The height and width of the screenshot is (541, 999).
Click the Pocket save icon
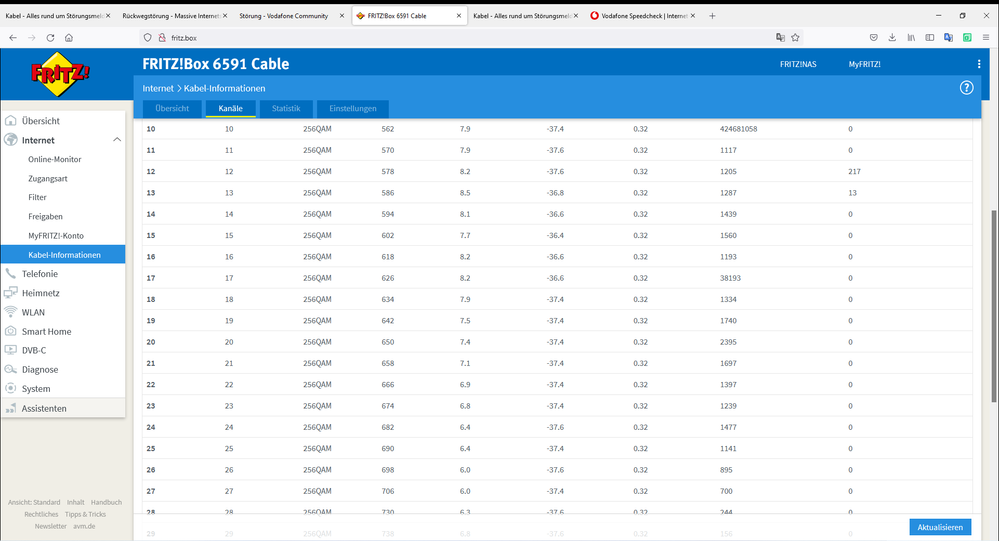click(x=873, y=38)
